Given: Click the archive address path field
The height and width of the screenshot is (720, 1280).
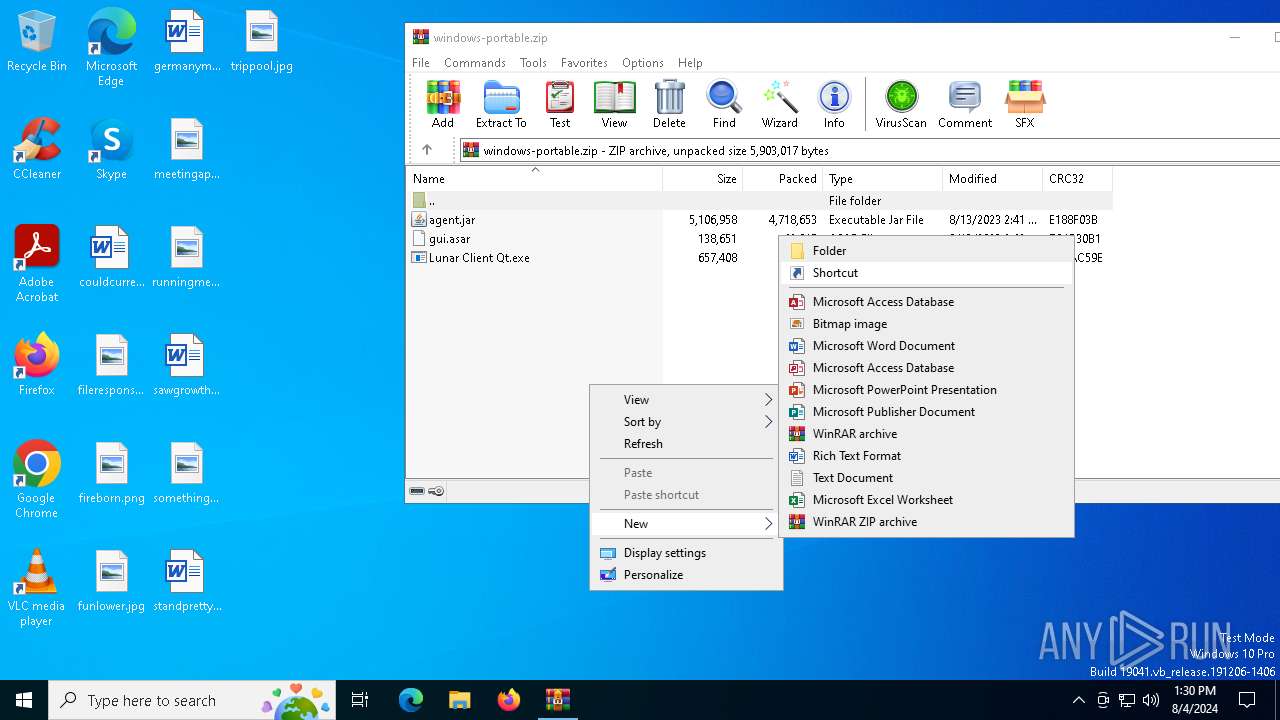Looking at the screenshot, I should pyautogui.click(x=870, y=150).
